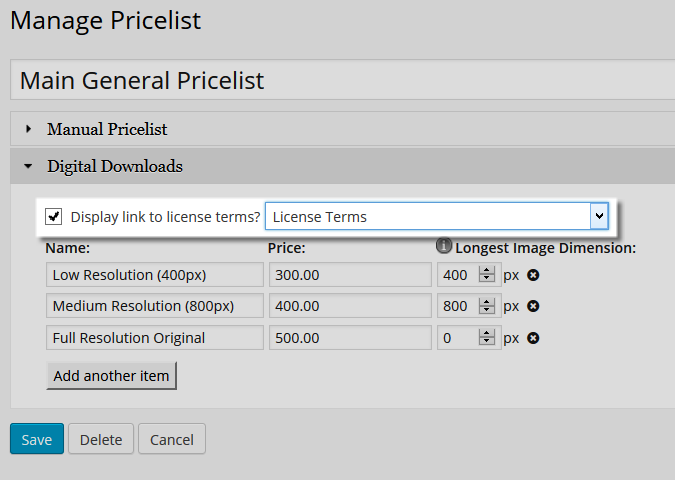Edit the 400.00 price field

click(348, 306)
